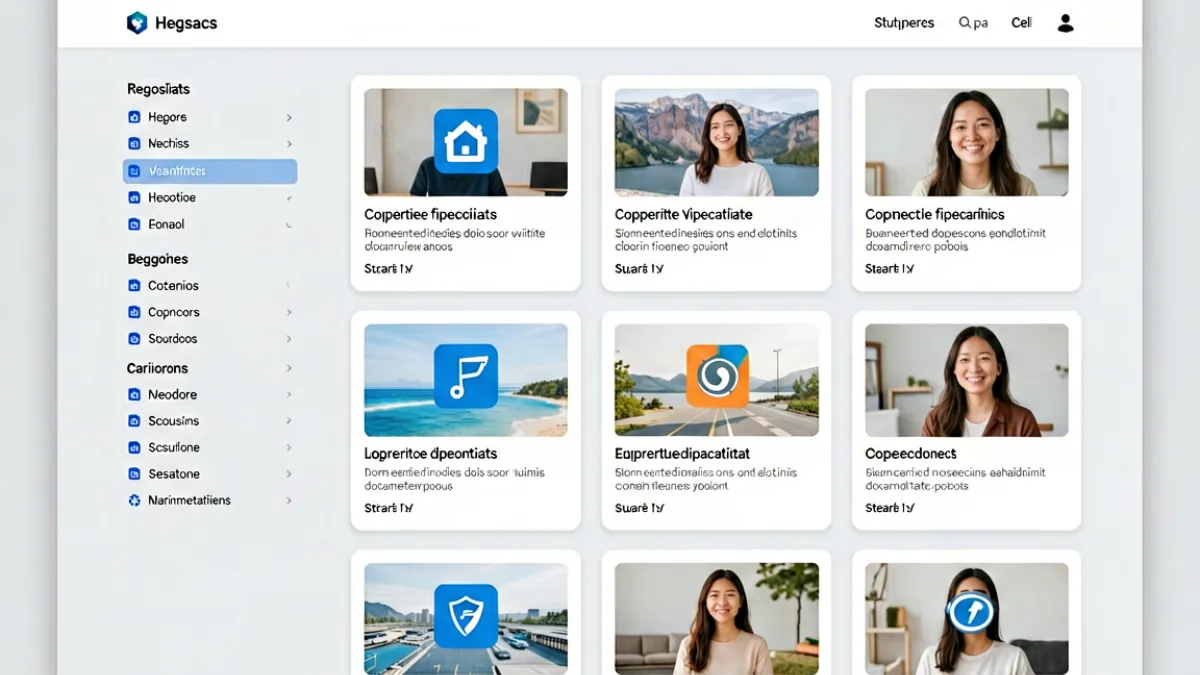Click the circular lightning bolt icon
1200x675 pixels.
point(971,612)
